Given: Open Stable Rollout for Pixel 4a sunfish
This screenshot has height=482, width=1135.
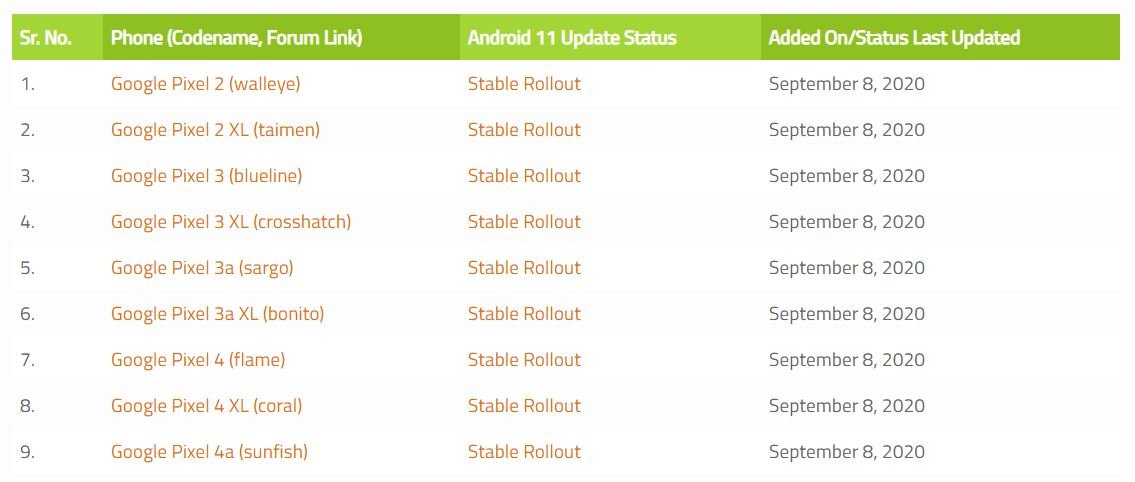Looking at the screenshot, I should [x=524, y=452].
